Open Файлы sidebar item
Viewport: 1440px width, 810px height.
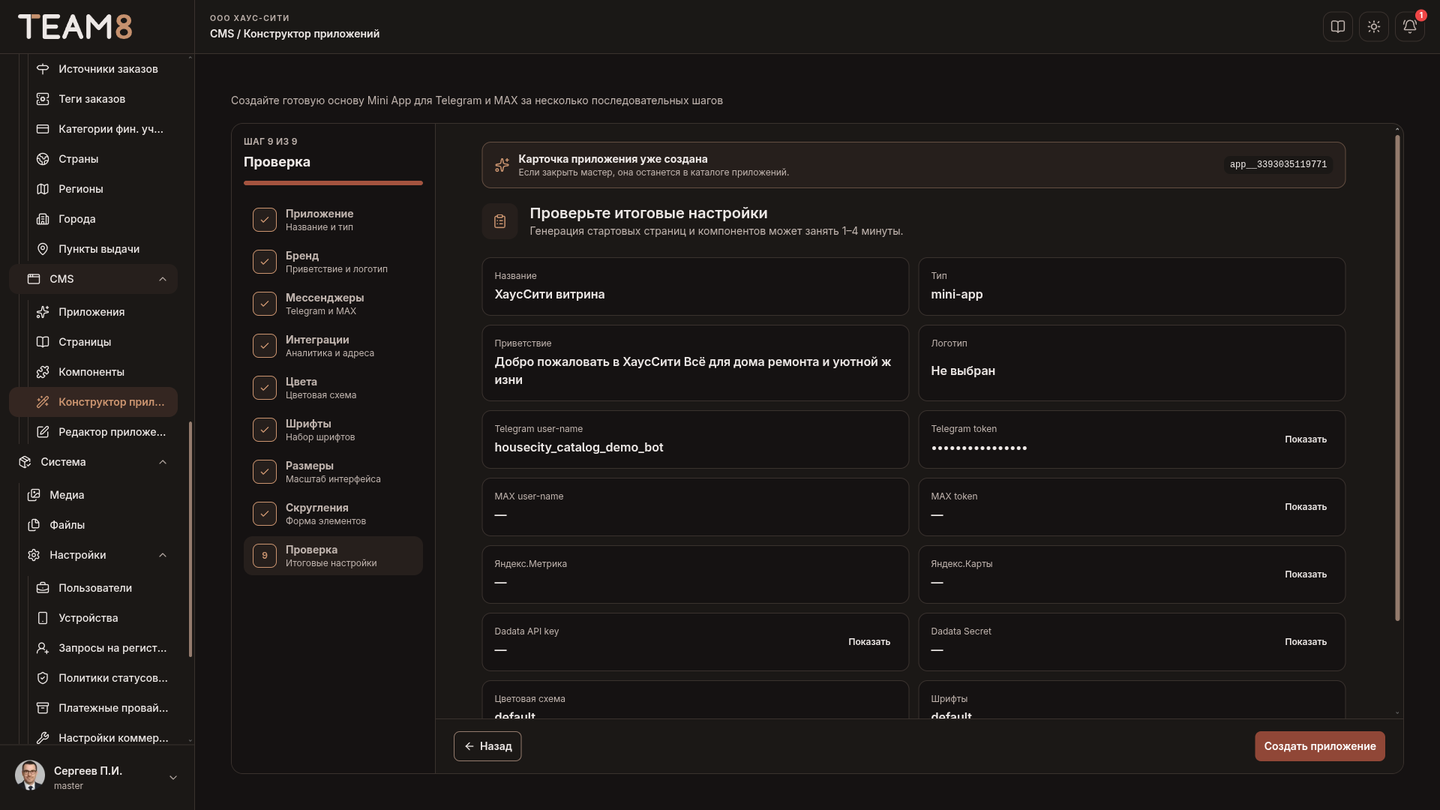[x=98, y=525]
